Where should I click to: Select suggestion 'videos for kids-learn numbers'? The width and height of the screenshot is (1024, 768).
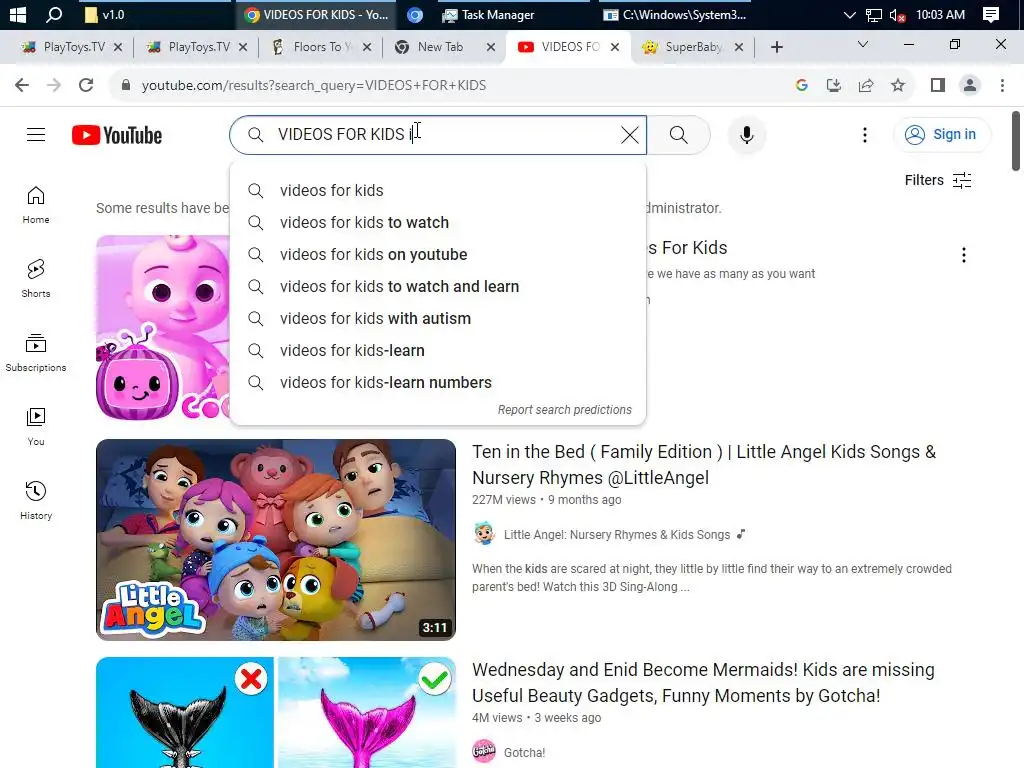(x=438, y=383)
